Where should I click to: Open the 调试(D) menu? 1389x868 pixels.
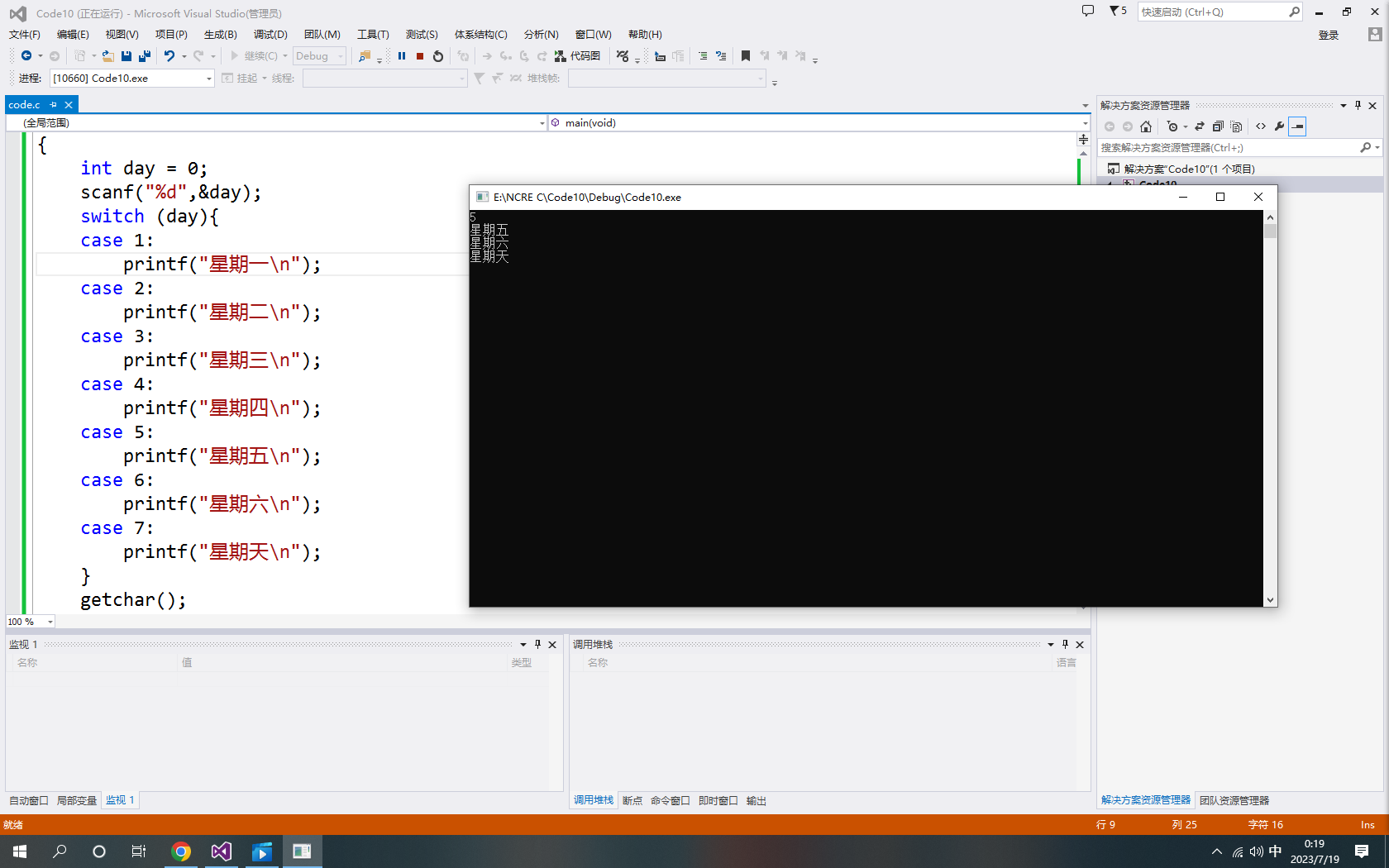pyautogui.click(x=270, y=34)
